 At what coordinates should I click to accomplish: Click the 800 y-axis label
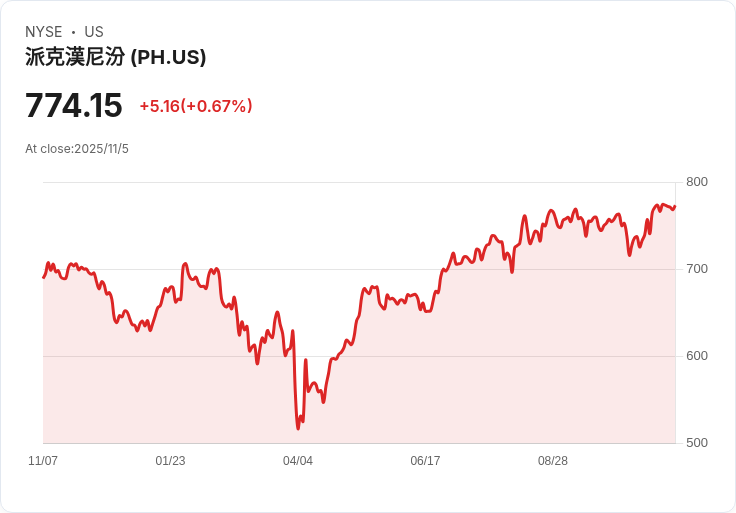coord(697,182)
